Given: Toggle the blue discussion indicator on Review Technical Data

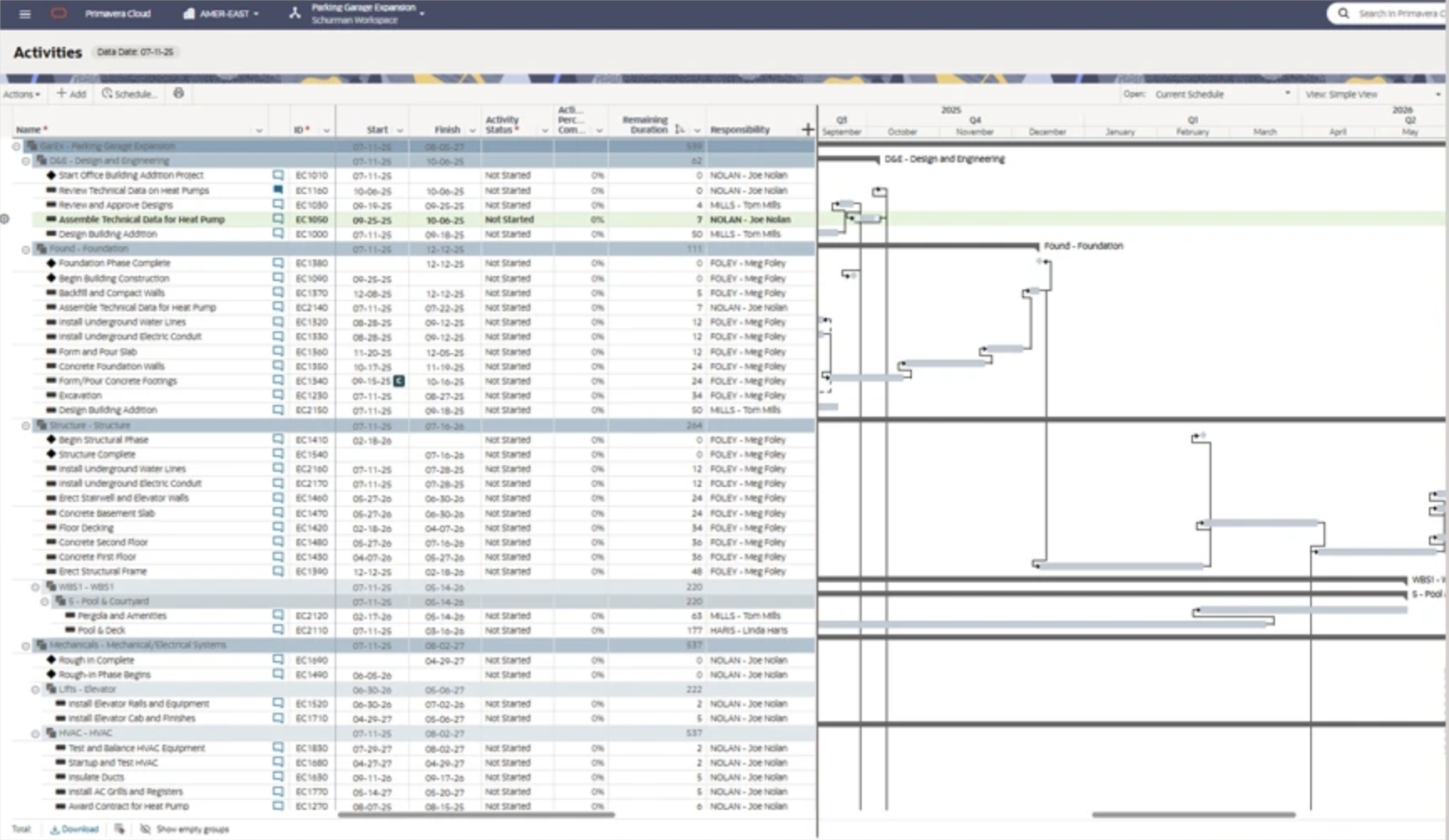Looking at the screenshot, I should [277, 190].
